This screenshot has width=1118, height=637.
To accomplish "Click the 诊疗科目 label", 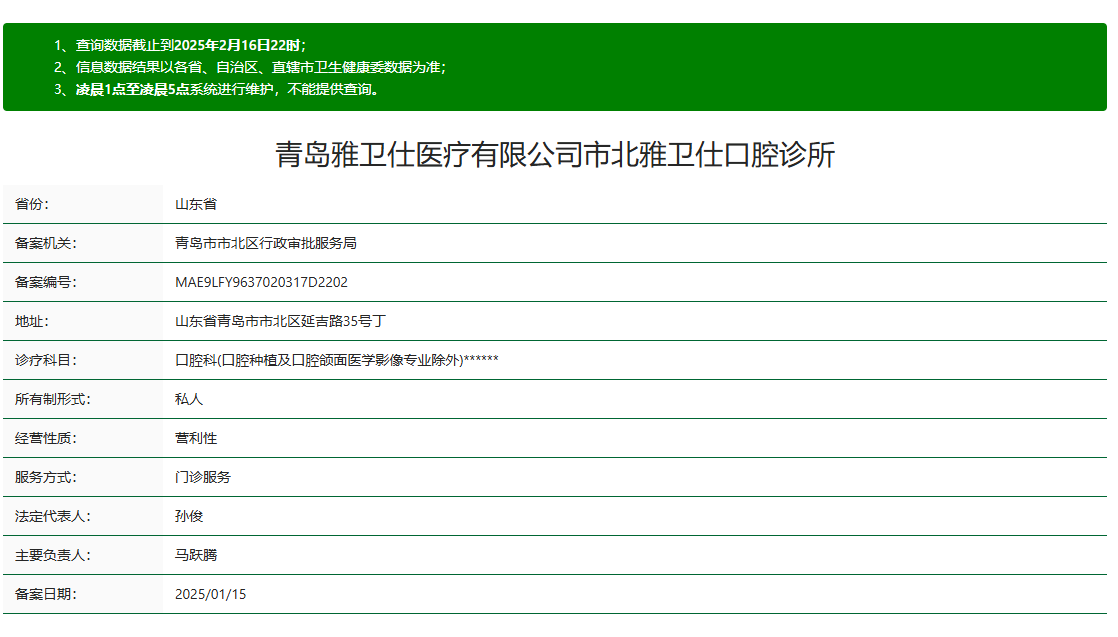I will point(46,360).
